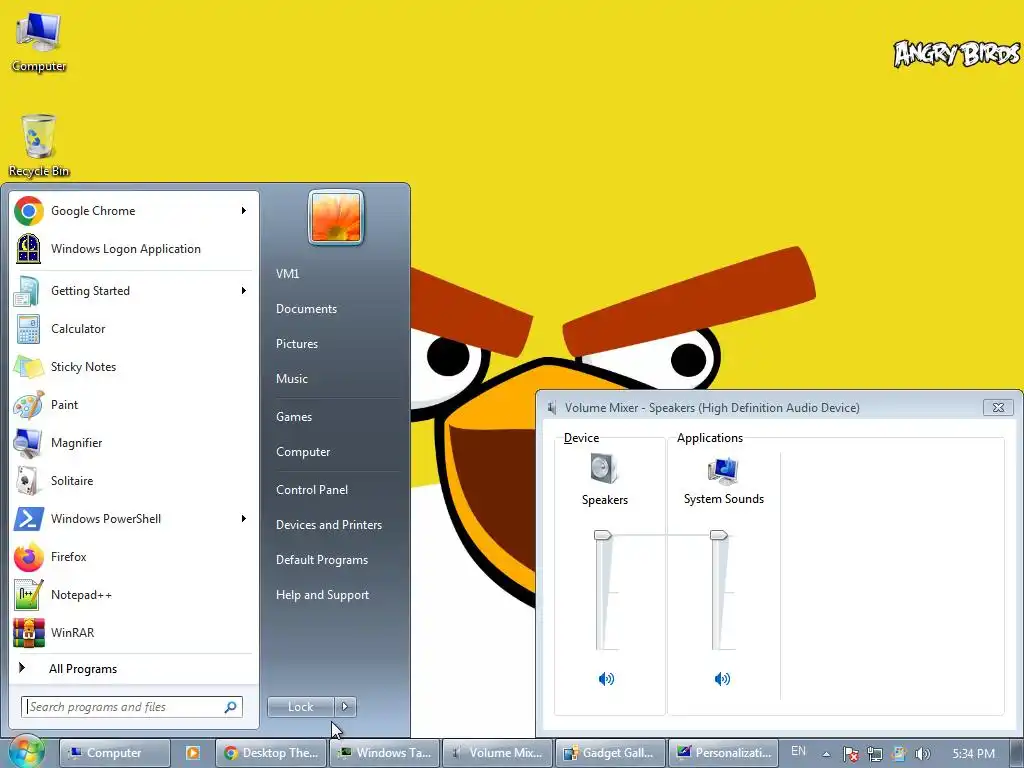The width and height of the screenshot is (1024, 768).
Task: Click the search programs and files box
Action: [x=132, y=707]
